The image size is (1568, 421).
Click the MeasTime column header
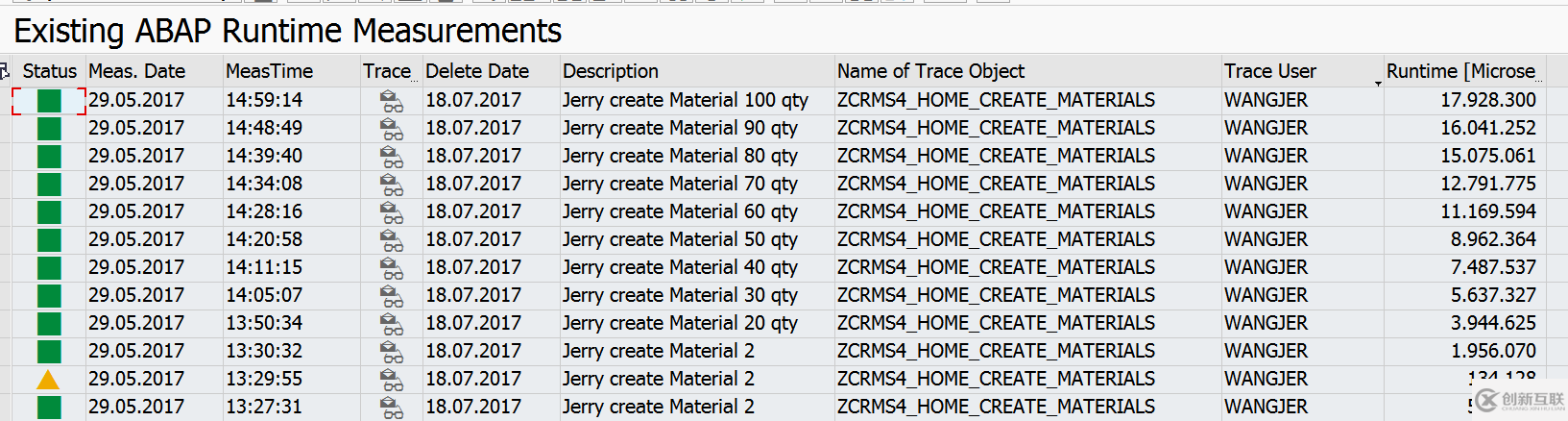(269, 71)
